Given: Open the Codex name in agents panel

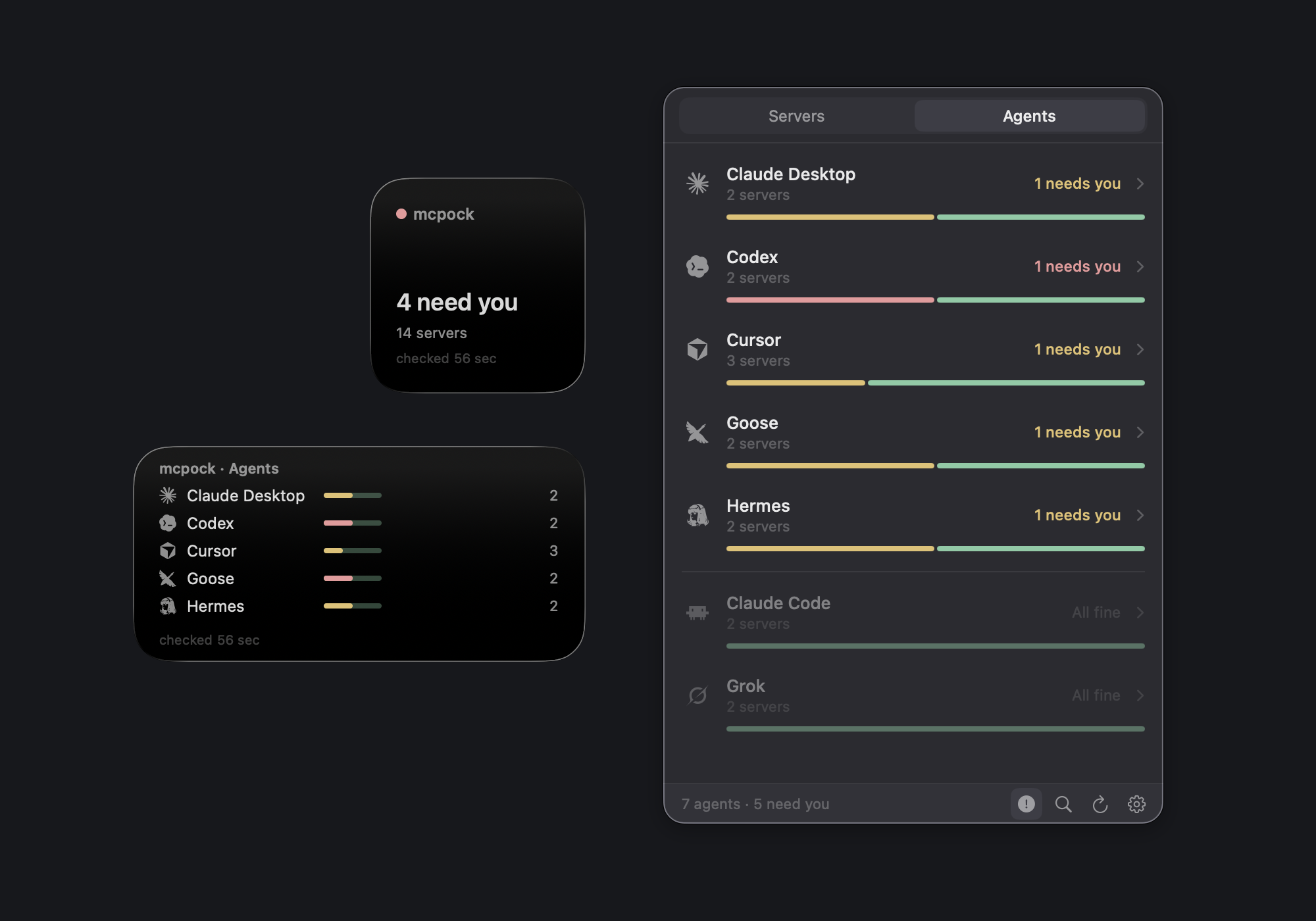Looking at the screenshot, I should [x=752, y=257].
